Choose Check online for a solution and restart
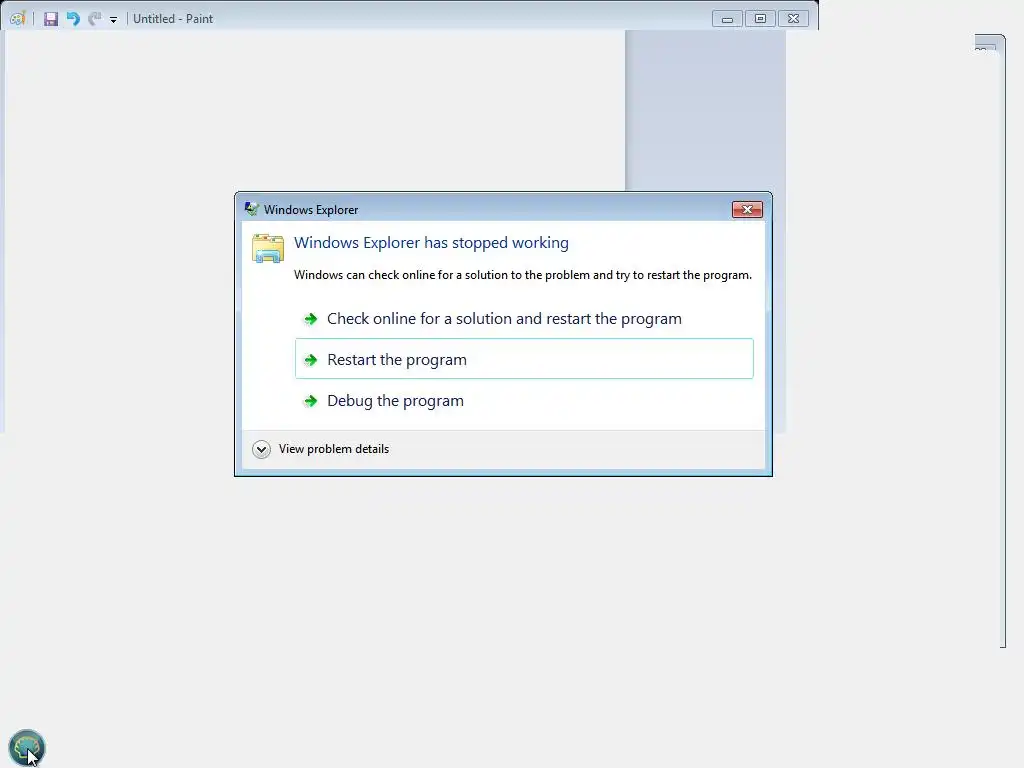The image size is (1024, 768). [524, 319]
